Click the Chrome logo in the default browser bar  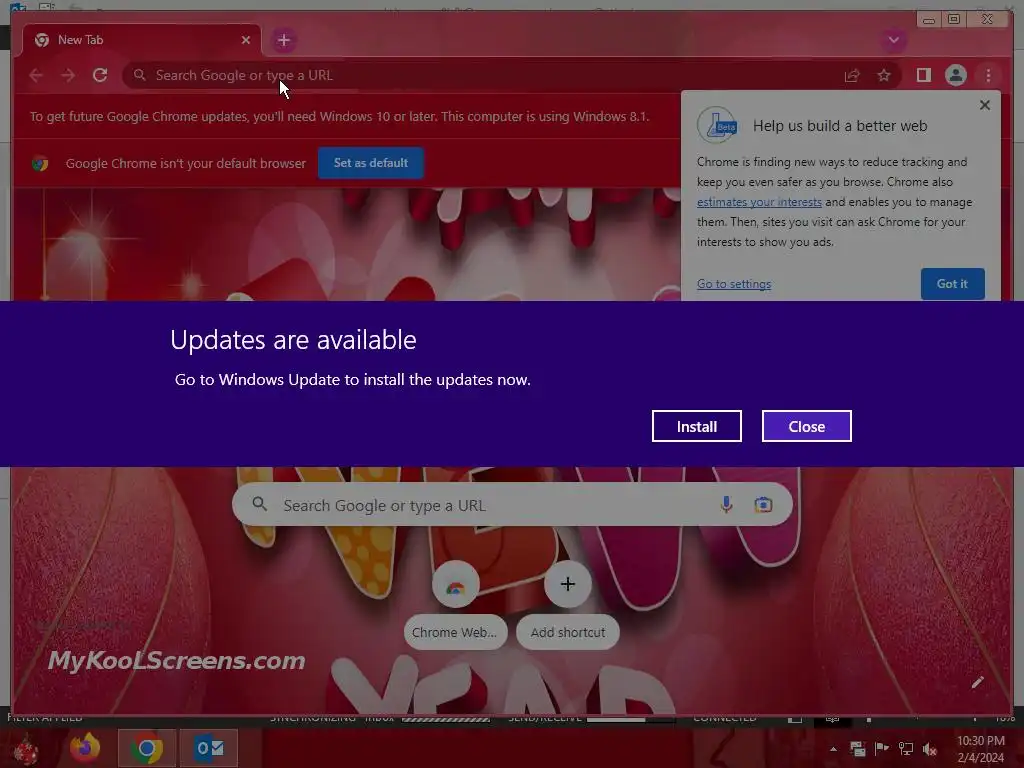click(x=40, y=163)
